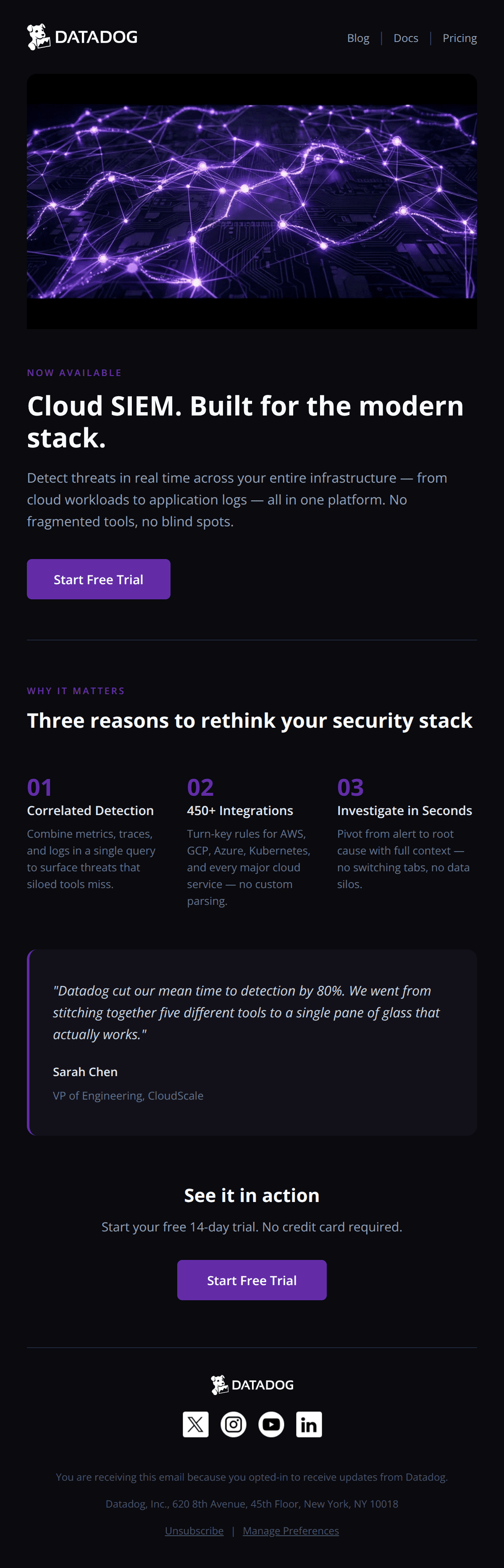The height and width of the screenshot is (1568, 504).
Task: Open the Manage Preferences link
Action: coord(291,1530)
